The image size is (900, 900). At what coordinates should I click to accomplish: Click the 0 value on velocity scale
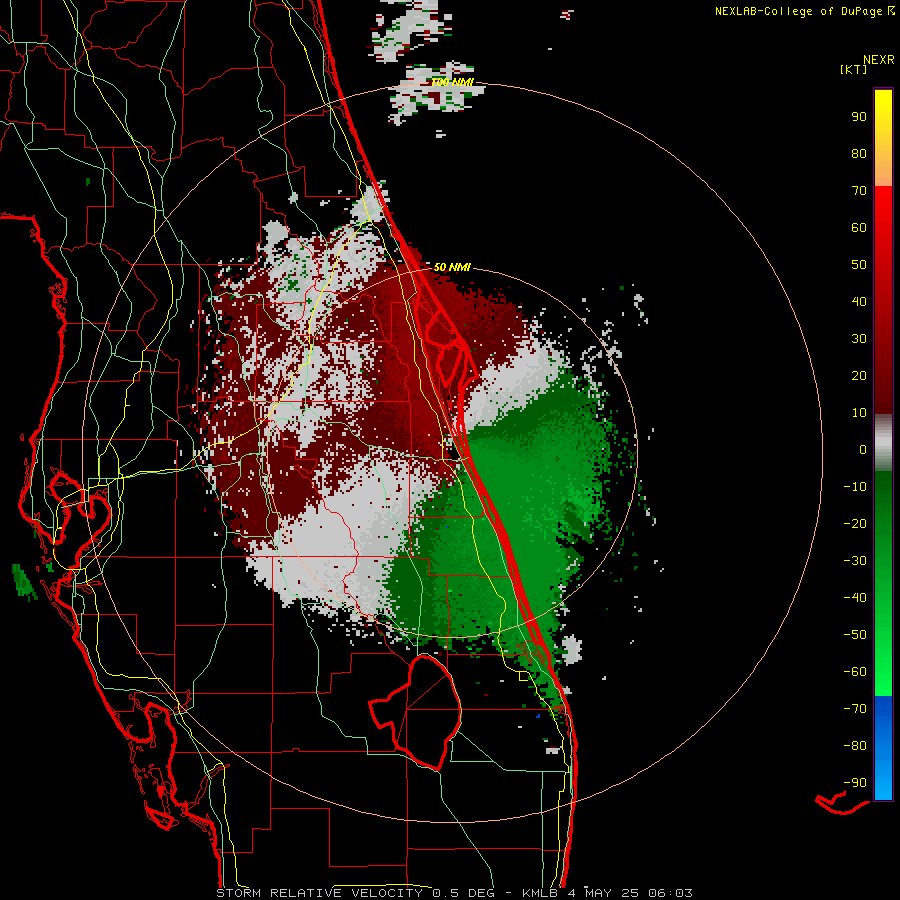(863, 450)
